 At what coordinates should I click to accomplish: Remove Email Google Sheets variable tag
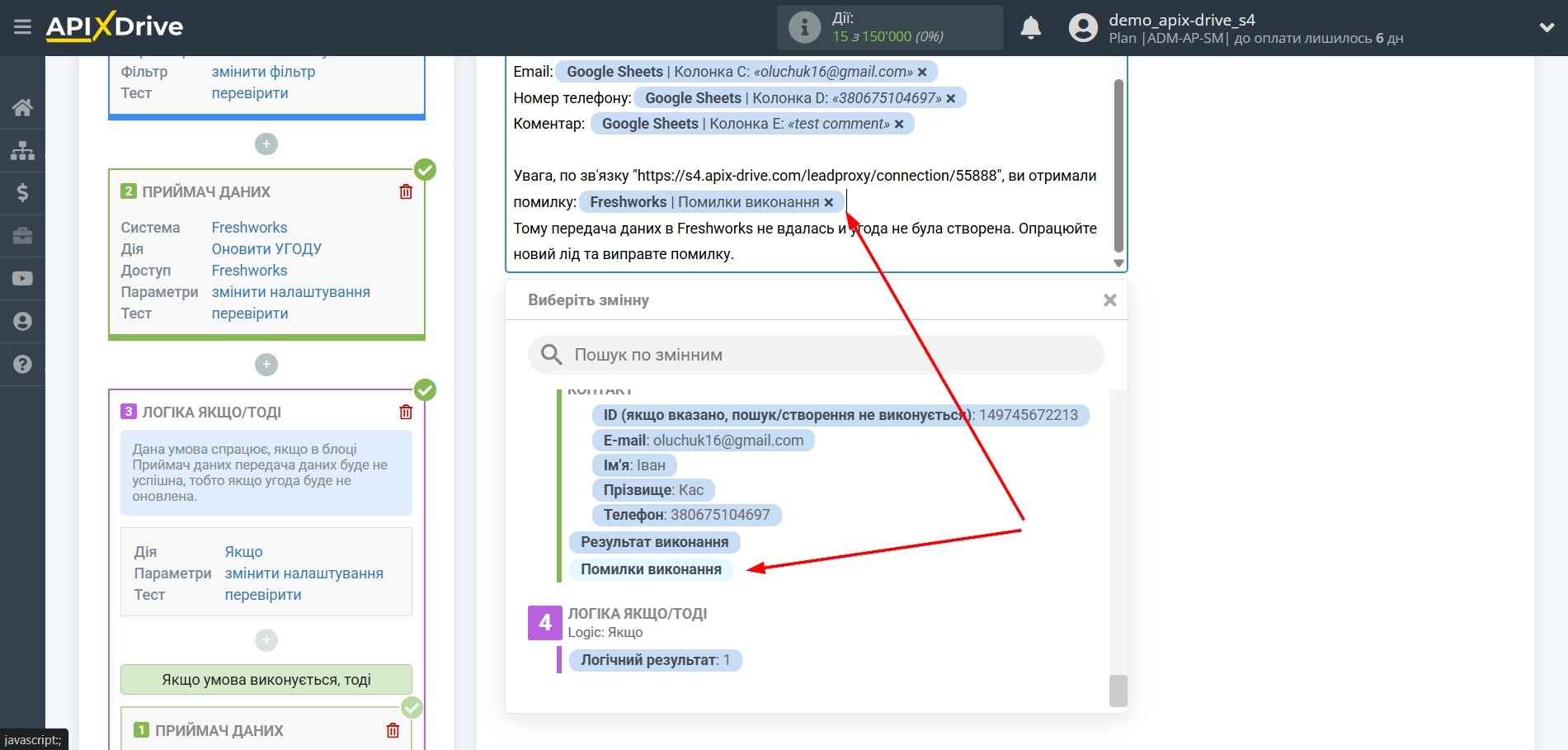[x=922, y=73]
